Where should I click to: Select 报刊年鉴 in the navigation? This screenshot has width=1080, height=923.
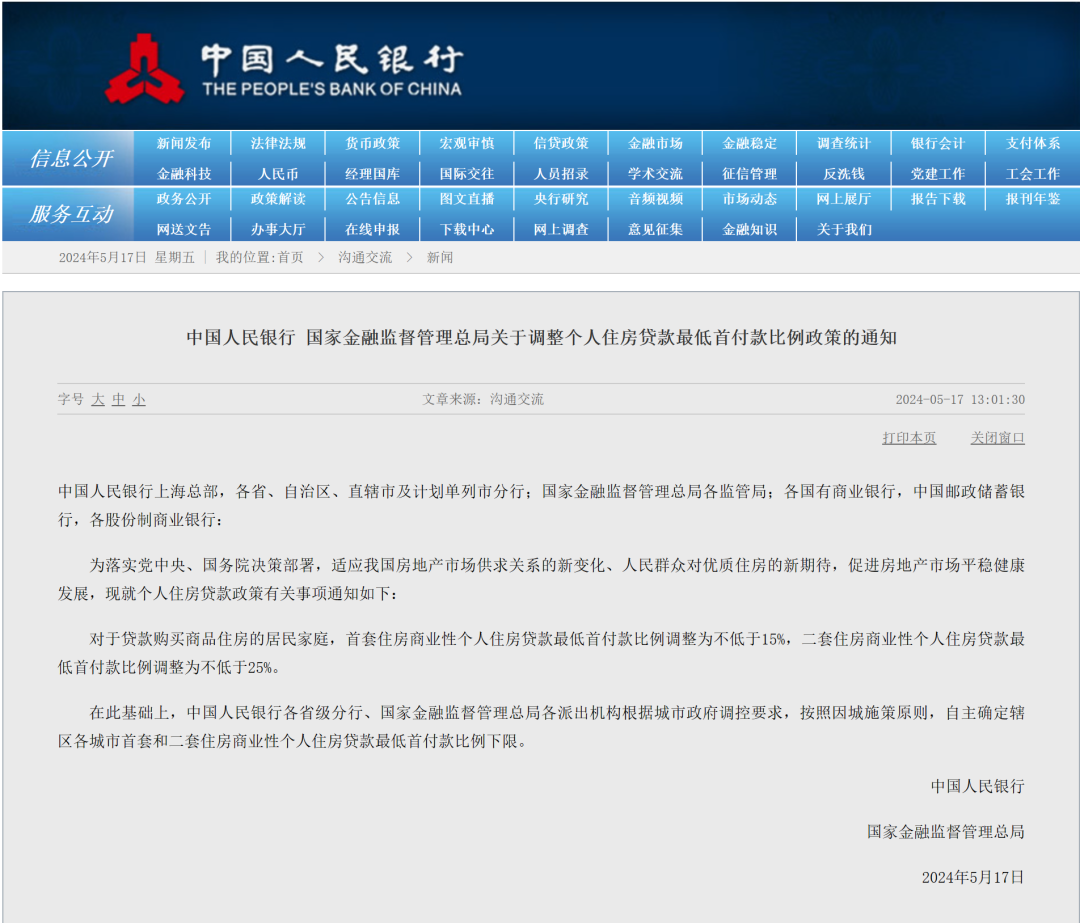click(1032, 199)
